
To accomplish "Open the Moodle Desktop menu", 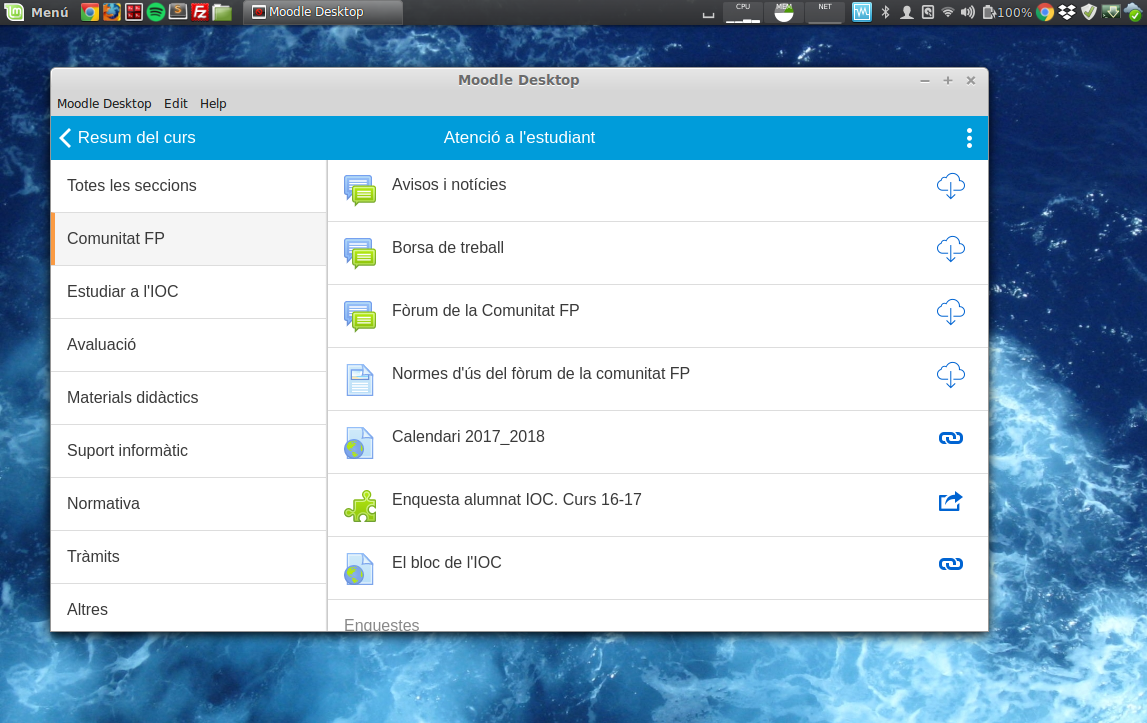I will (104, 104).
